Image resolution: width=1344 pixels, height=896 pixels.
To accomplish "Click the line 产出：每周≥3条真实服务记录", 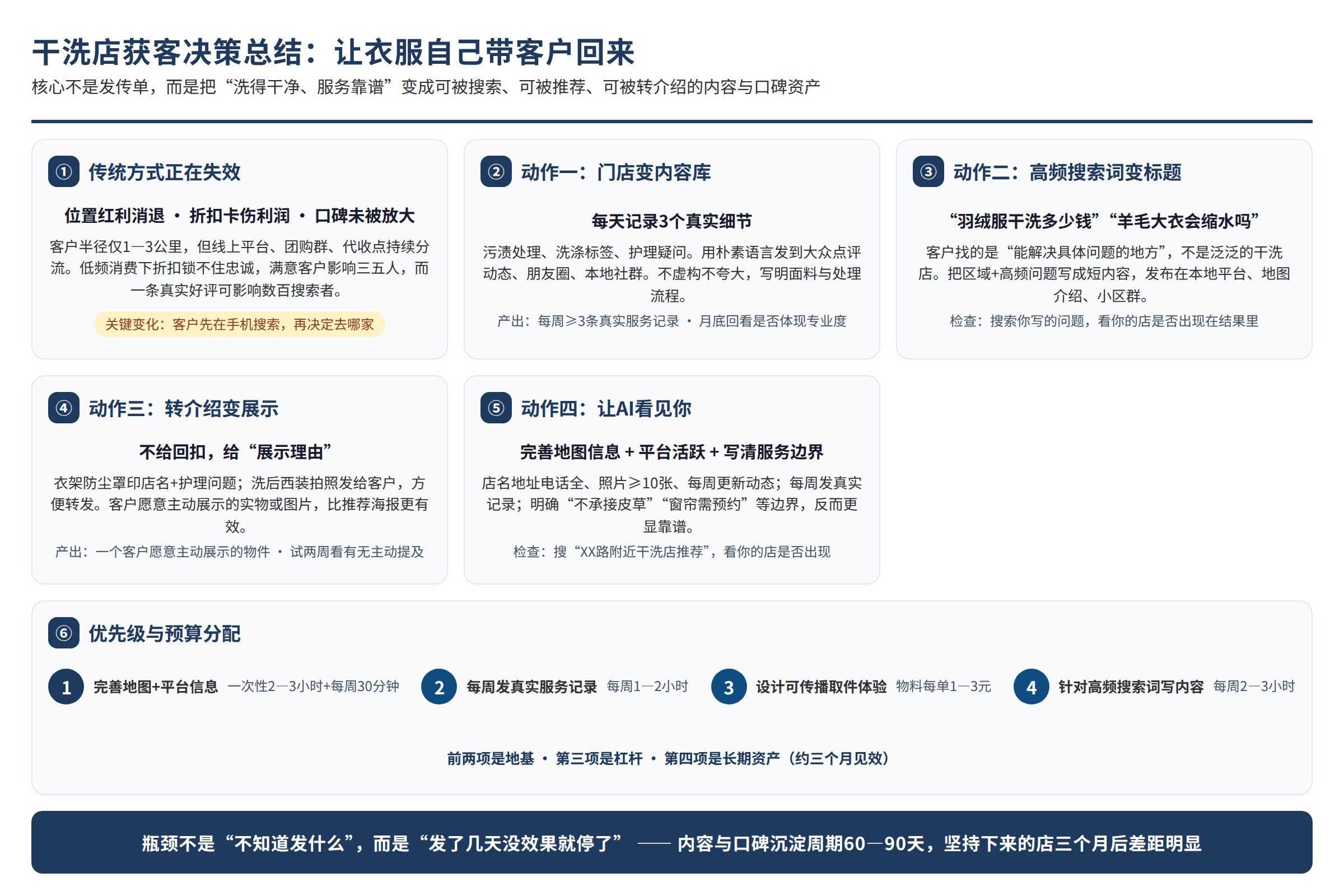I will tap(672, 321).
